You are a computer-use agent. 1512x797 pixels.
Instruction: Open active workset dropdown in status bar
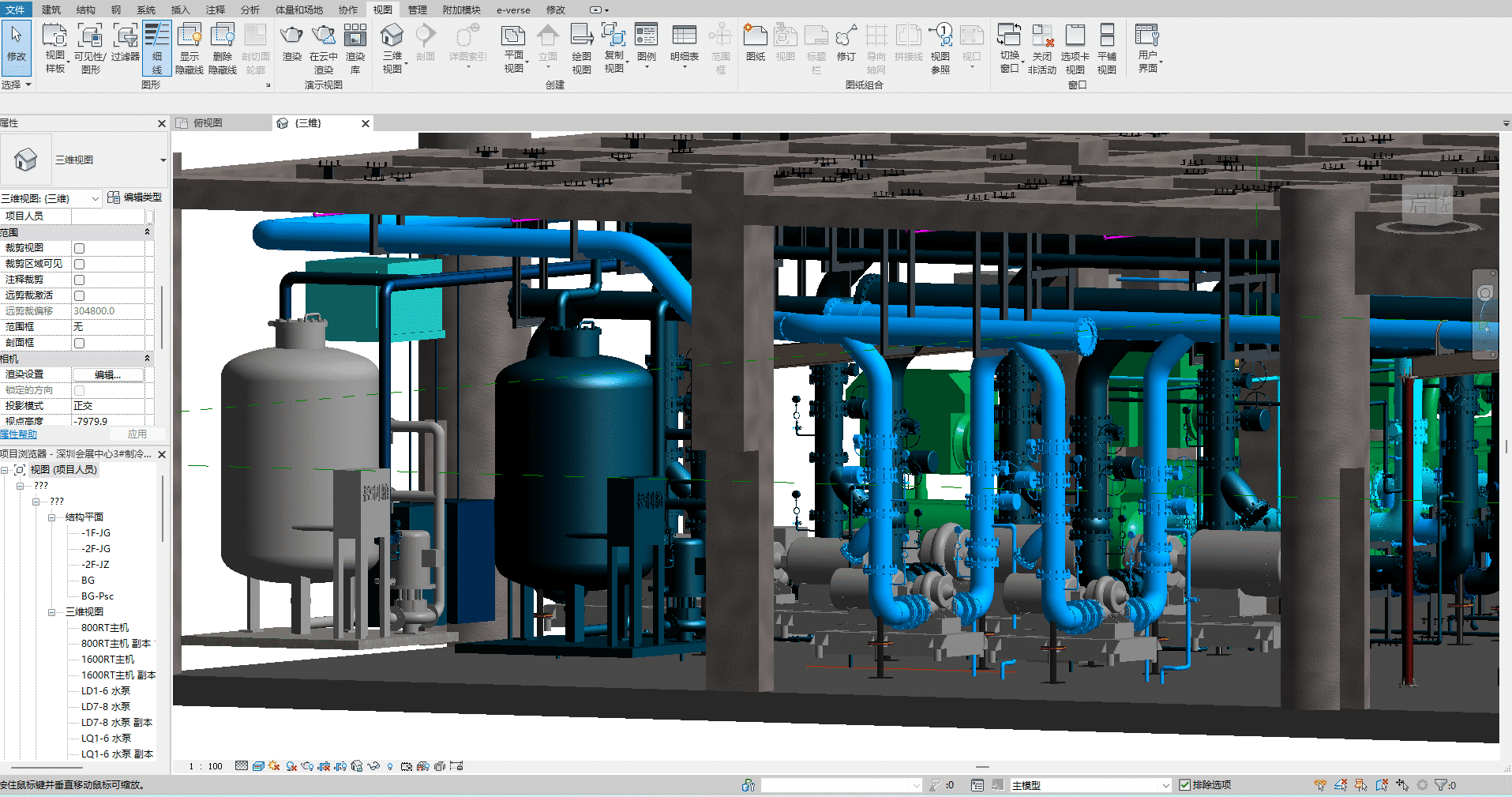click(x=916, y=785)
